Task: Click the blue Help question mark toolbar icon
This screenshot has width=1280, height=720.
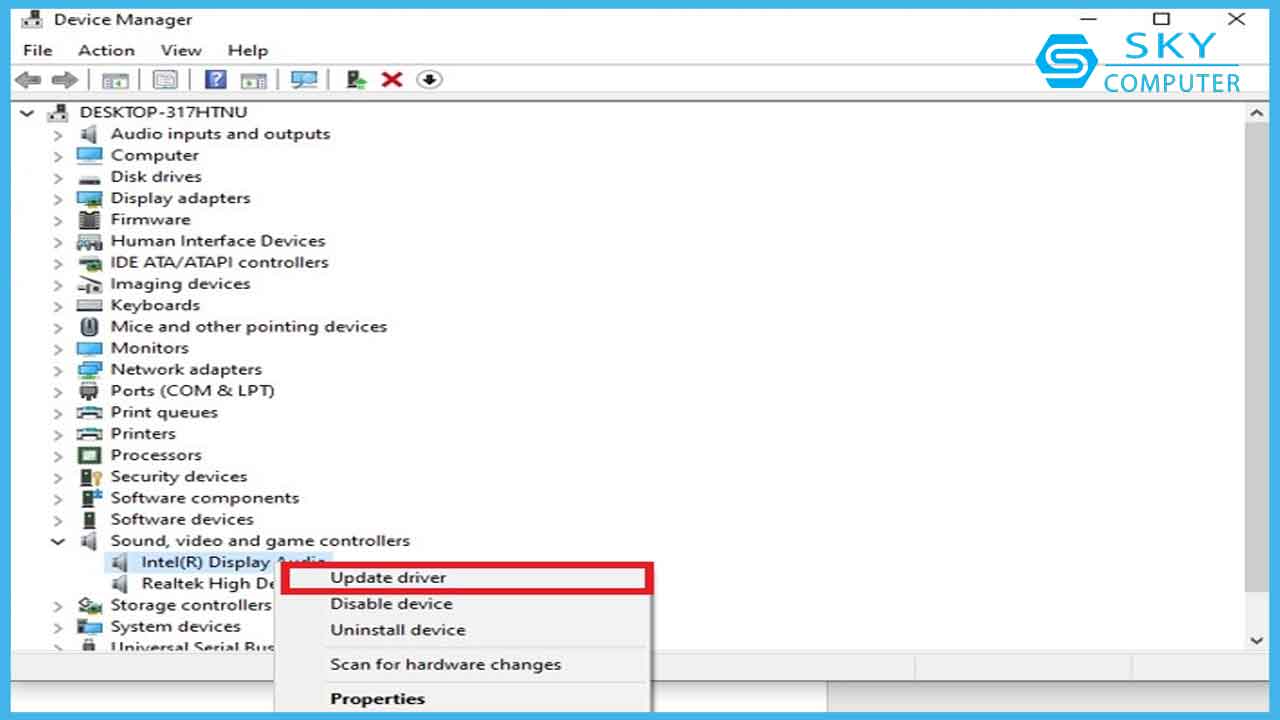Action: pos(215,80)
